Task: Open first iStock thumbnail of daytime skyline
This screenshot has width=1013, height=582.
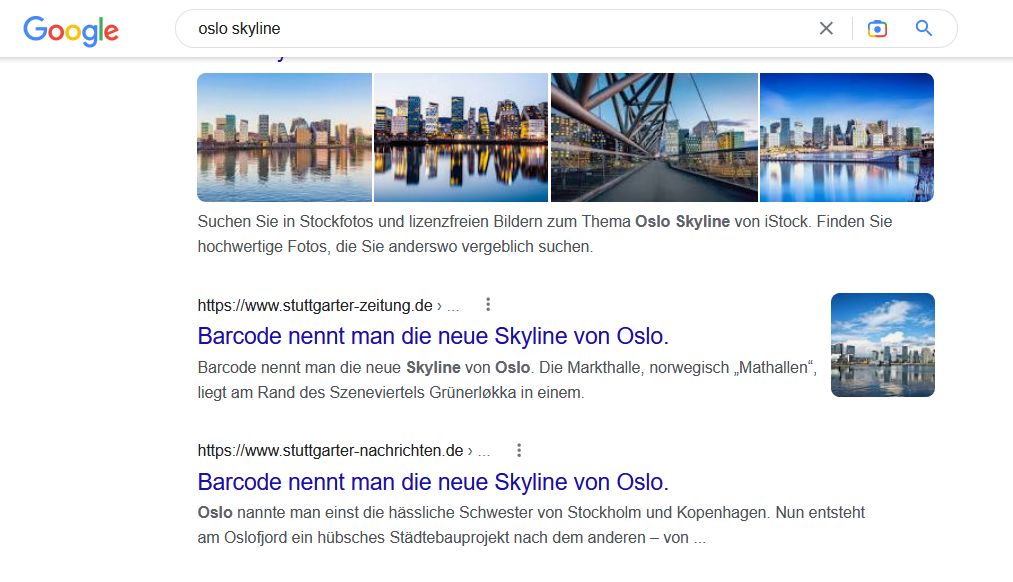Action: [284, 137]
